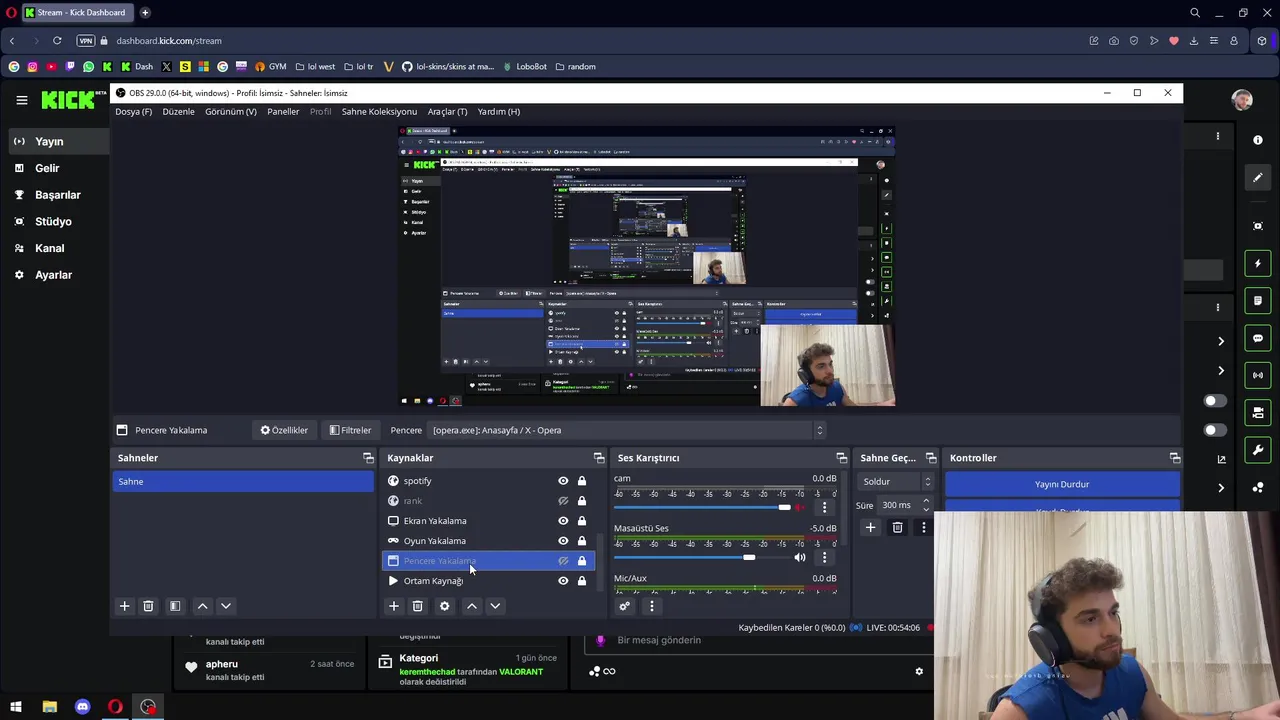The width and height of the screenshot is (1280, 720).
Task: Open advanced audio properties gears icon
Action: 625,606
